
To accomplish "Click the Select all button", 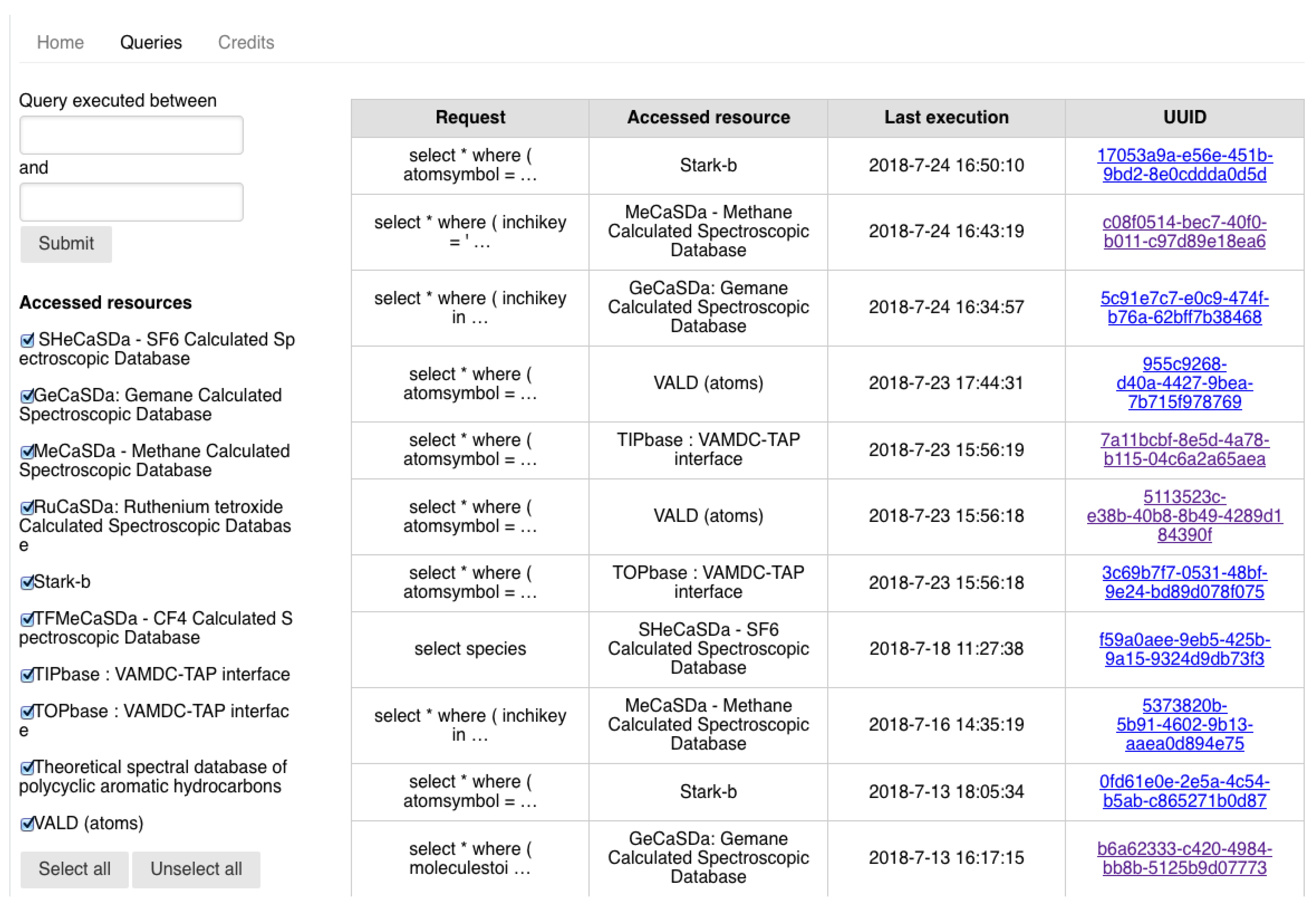I will pos(75,869).
